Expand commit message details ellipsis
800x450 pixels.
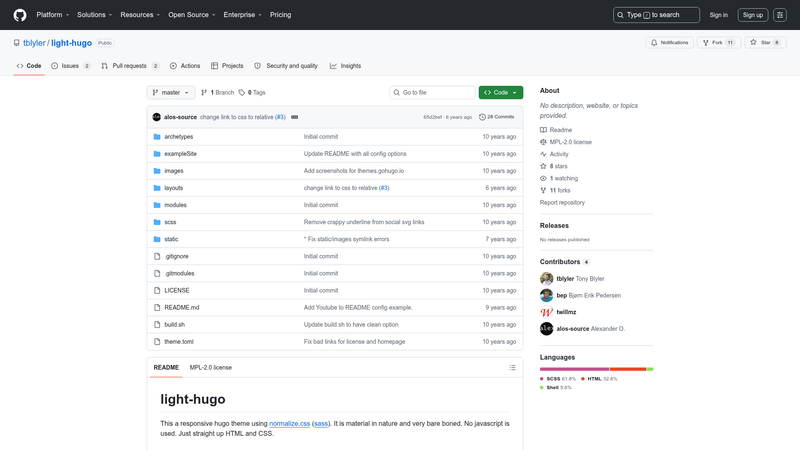pyautogui.click(x=294, y=117)
